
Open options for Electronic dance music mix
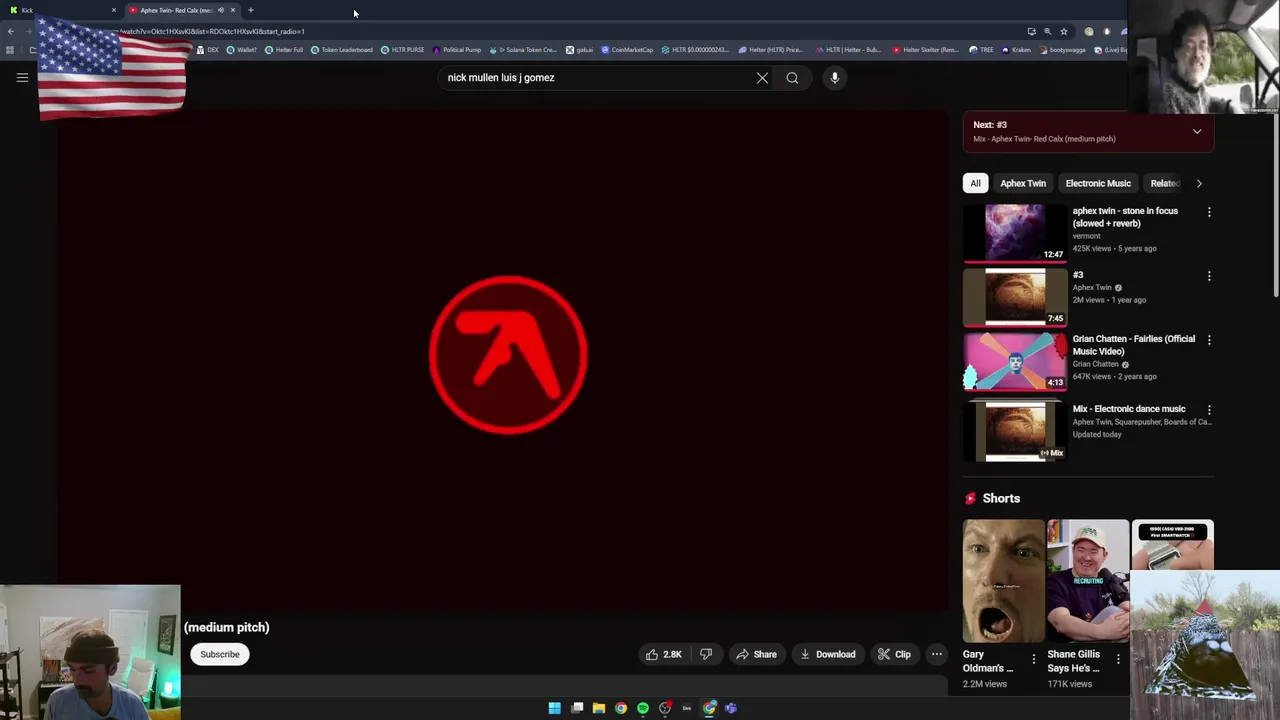1209,410
